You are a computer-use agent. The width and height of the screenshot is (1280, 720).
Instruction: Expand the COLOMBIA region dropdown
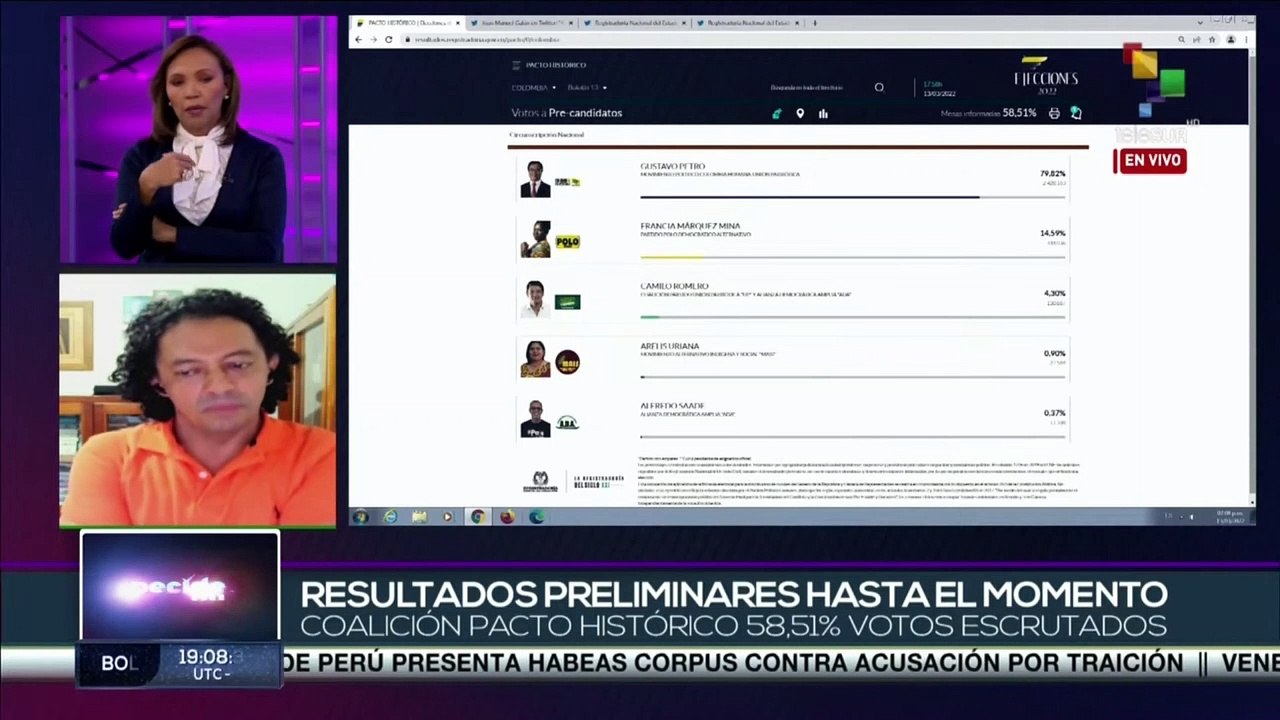[x=534, y=87]
